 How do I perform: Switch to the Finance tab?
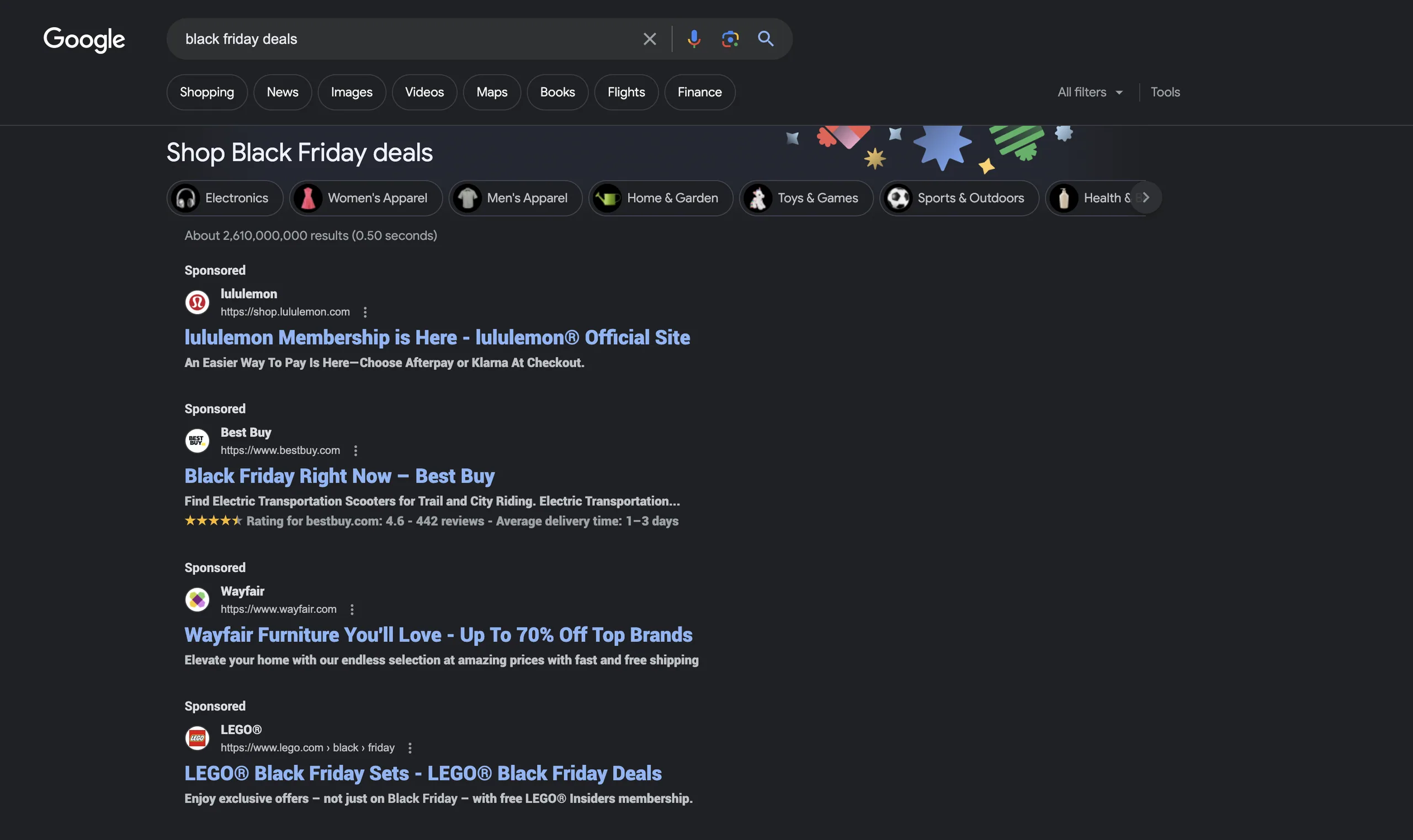[700, 92]
